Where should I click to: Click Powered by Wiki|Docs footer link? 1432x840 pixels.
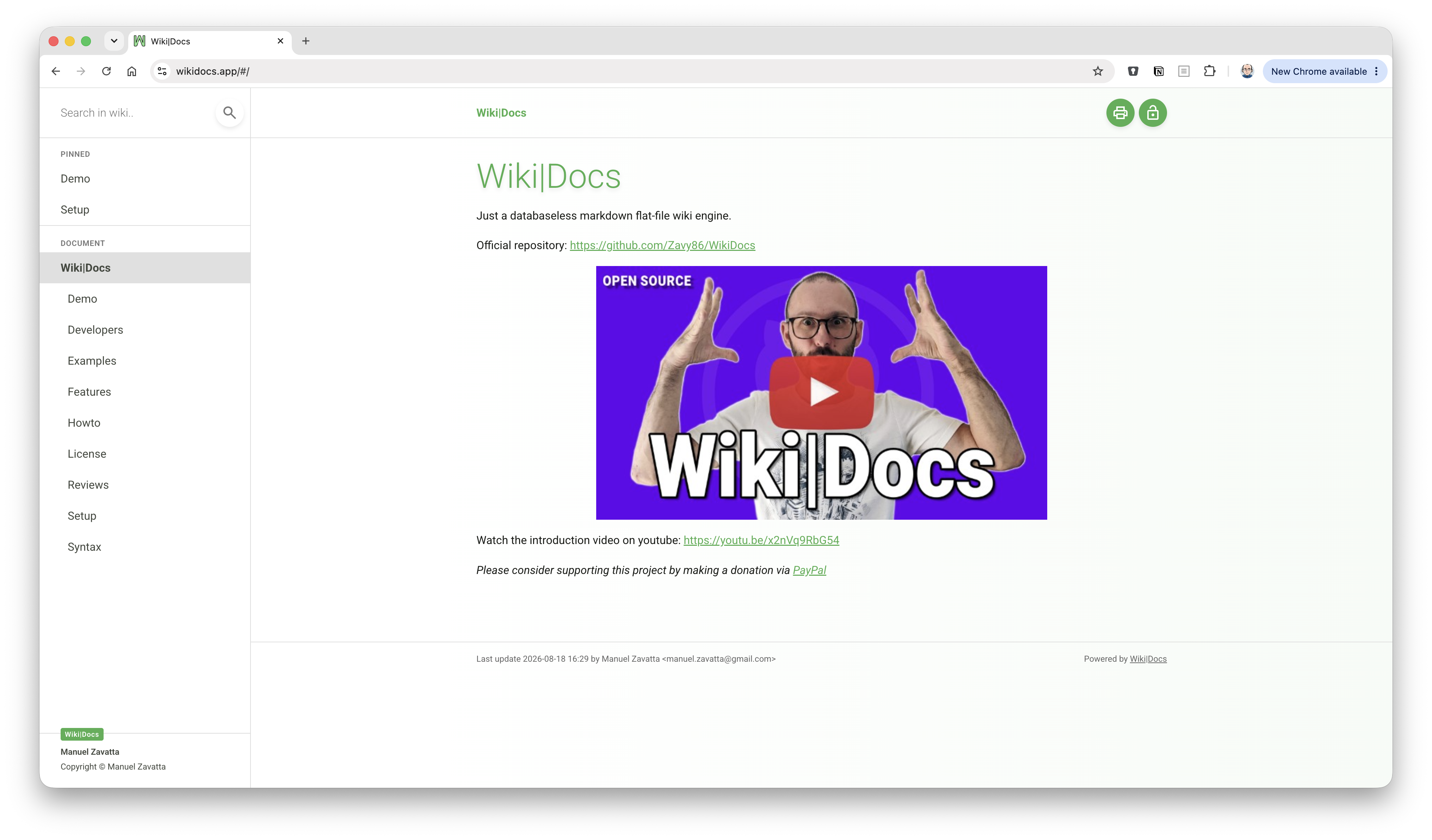click(x=1148, y=659)
